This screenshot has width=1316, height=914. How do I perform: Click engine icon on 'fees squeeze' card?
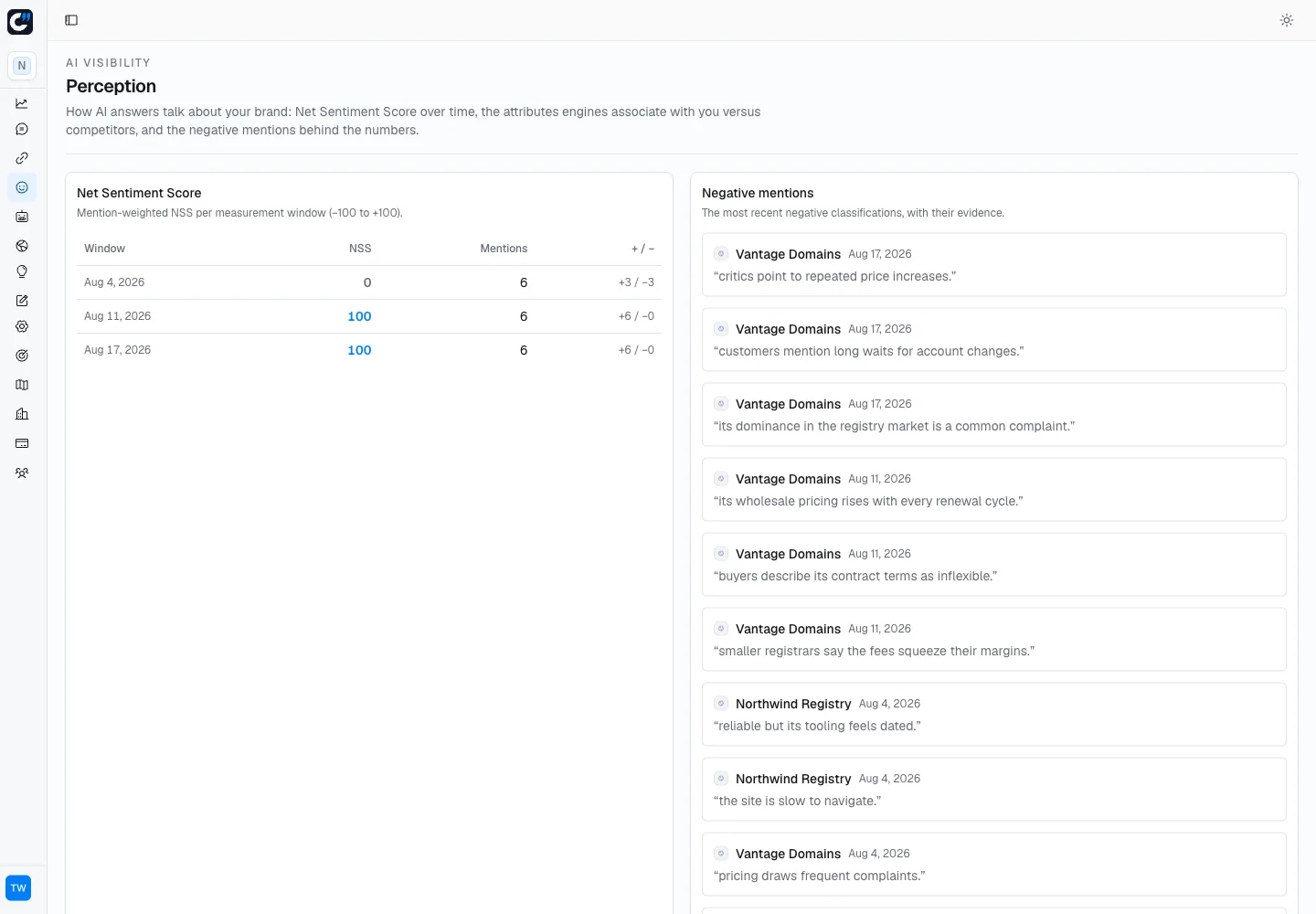click(x=721, y=629)
